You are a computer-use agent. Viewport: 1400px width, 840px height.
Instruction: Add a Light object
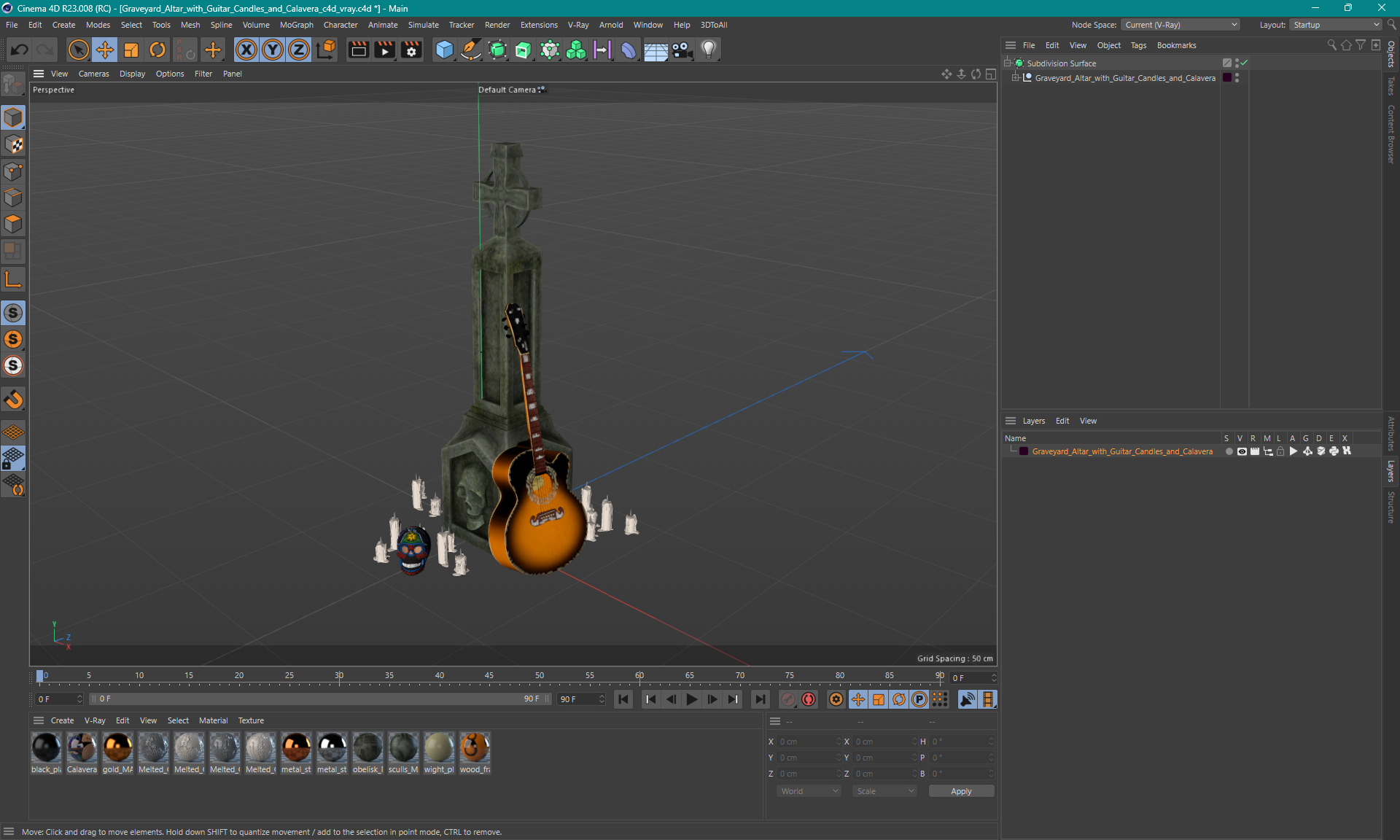click(x=709, y=50)
